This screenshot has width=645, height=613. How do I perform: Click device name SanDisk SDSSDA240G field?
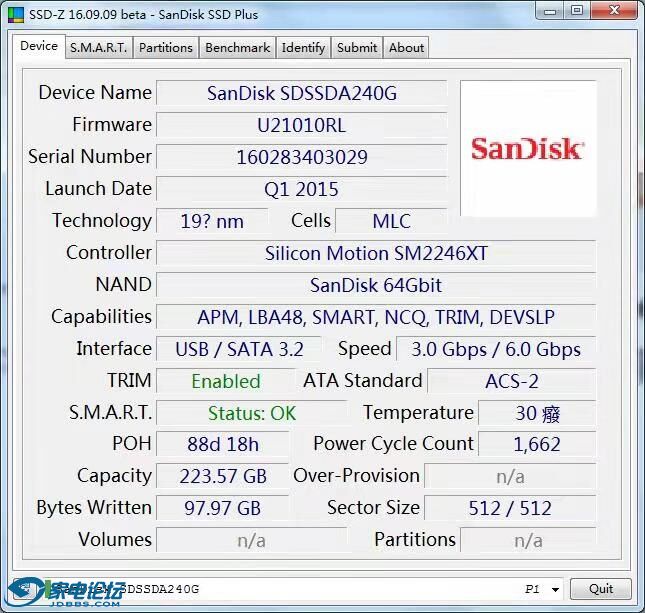(302, 93)
